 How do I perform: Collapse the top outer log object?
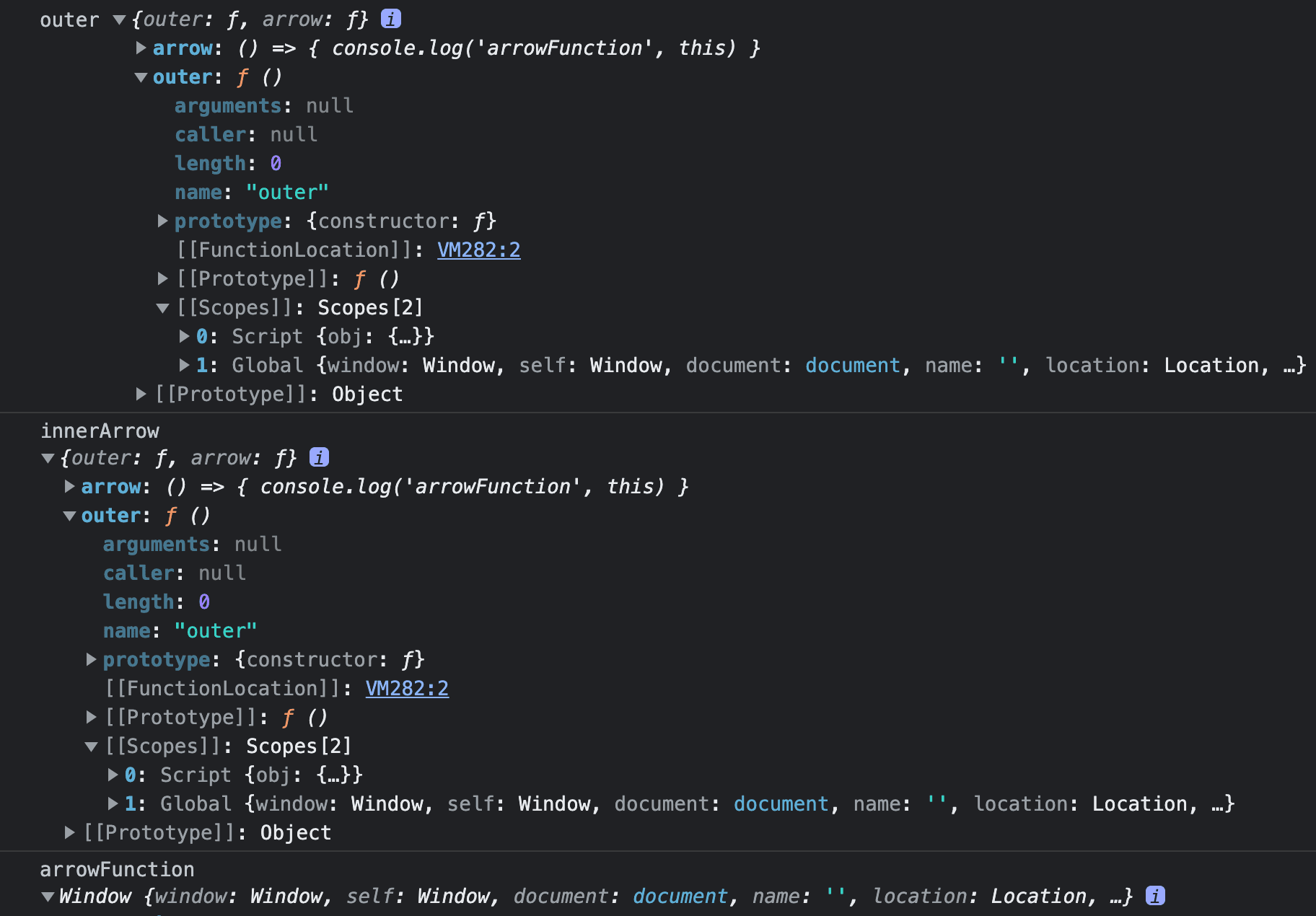point(120,20)
